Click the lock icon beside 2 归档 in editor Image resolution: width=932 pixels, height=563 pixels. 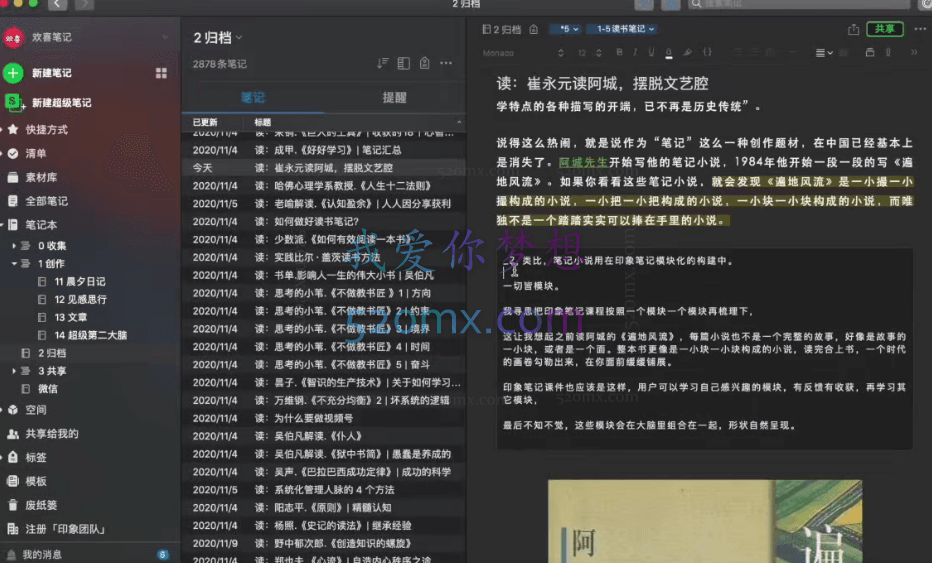point(534,29)
